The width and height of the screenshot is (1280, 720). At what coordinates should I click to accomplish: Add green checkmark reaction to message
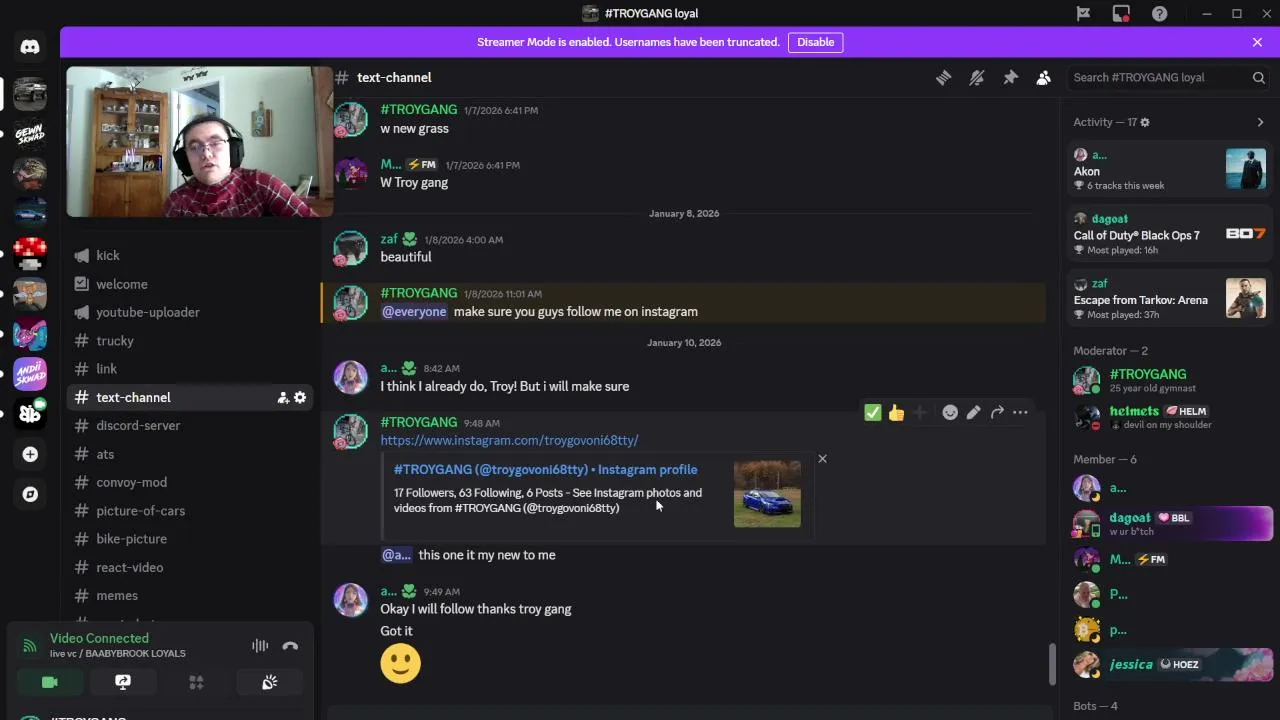[872, 413]
